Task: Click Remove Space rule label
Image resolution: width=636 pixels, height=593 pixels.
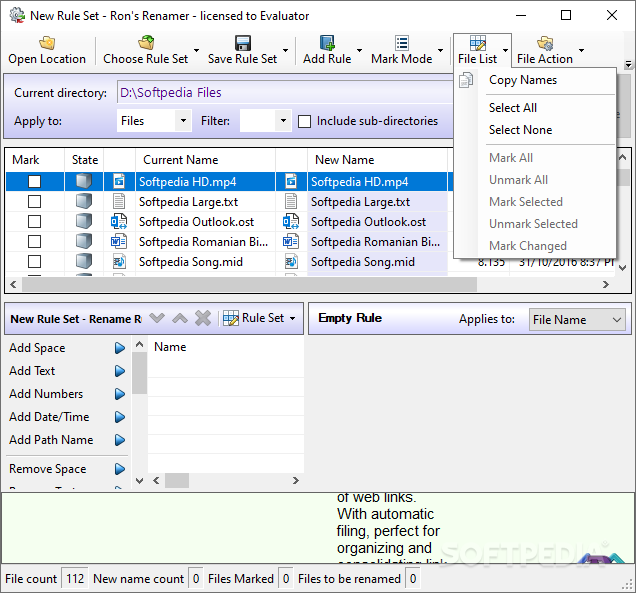Action: coord(47,469)
